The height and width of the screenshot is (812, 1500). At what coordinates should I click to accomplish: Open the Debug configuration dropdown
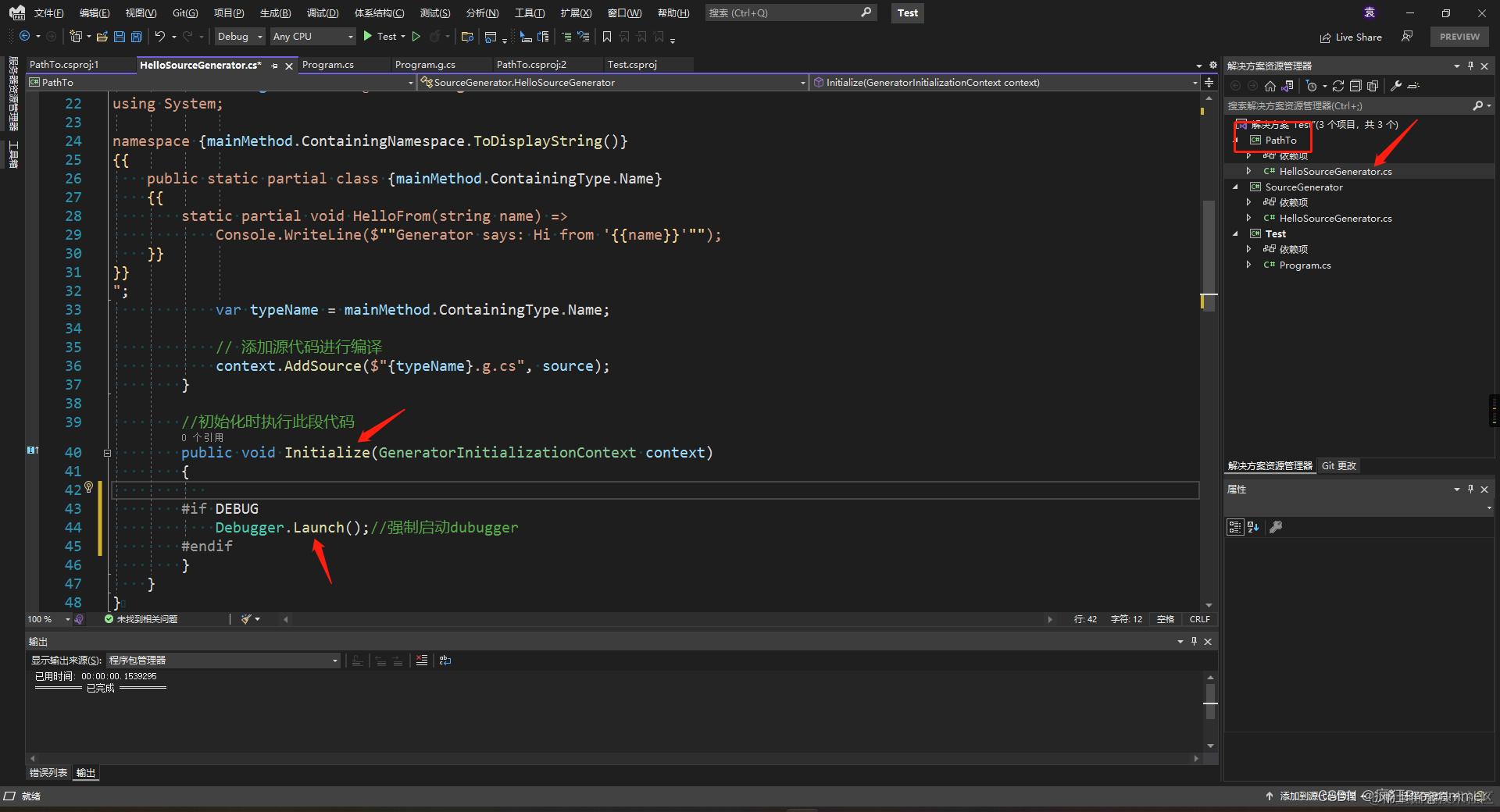pyautogui.click(x=240, y=37)
